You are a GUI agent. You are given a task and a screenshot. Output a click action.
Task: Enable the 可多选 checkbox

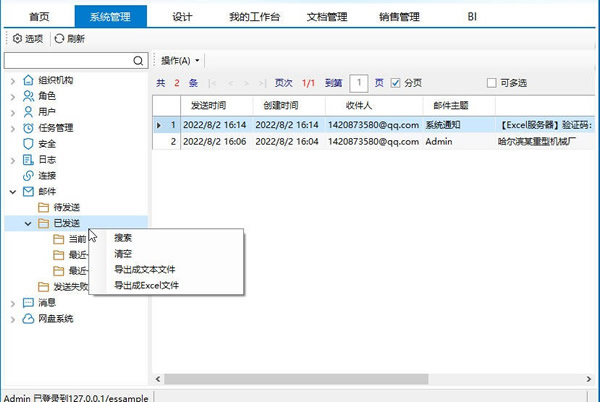coord(491,82)
